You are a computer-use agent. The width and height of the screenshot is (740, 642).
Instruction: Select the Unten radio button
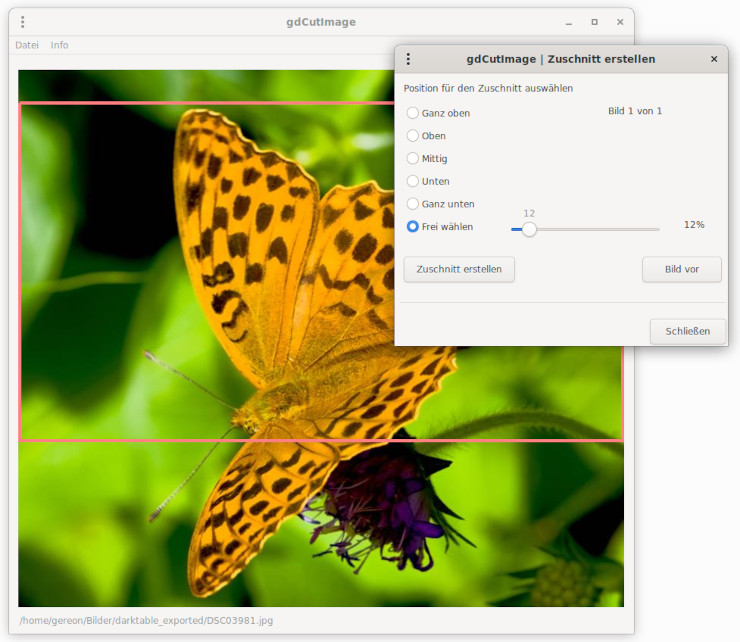(413, 181)
